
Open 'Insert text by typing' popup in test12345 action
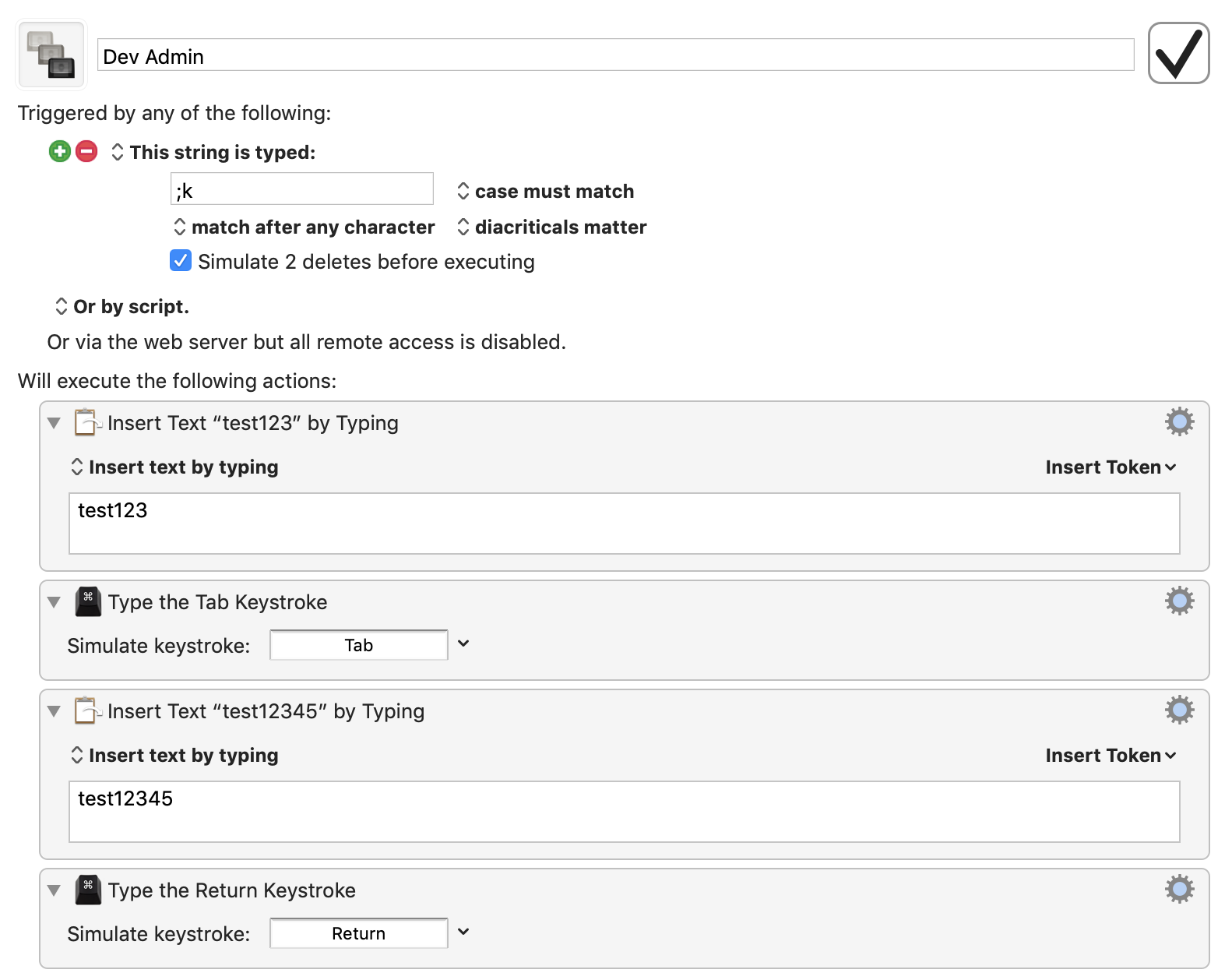tap(174, 756)
